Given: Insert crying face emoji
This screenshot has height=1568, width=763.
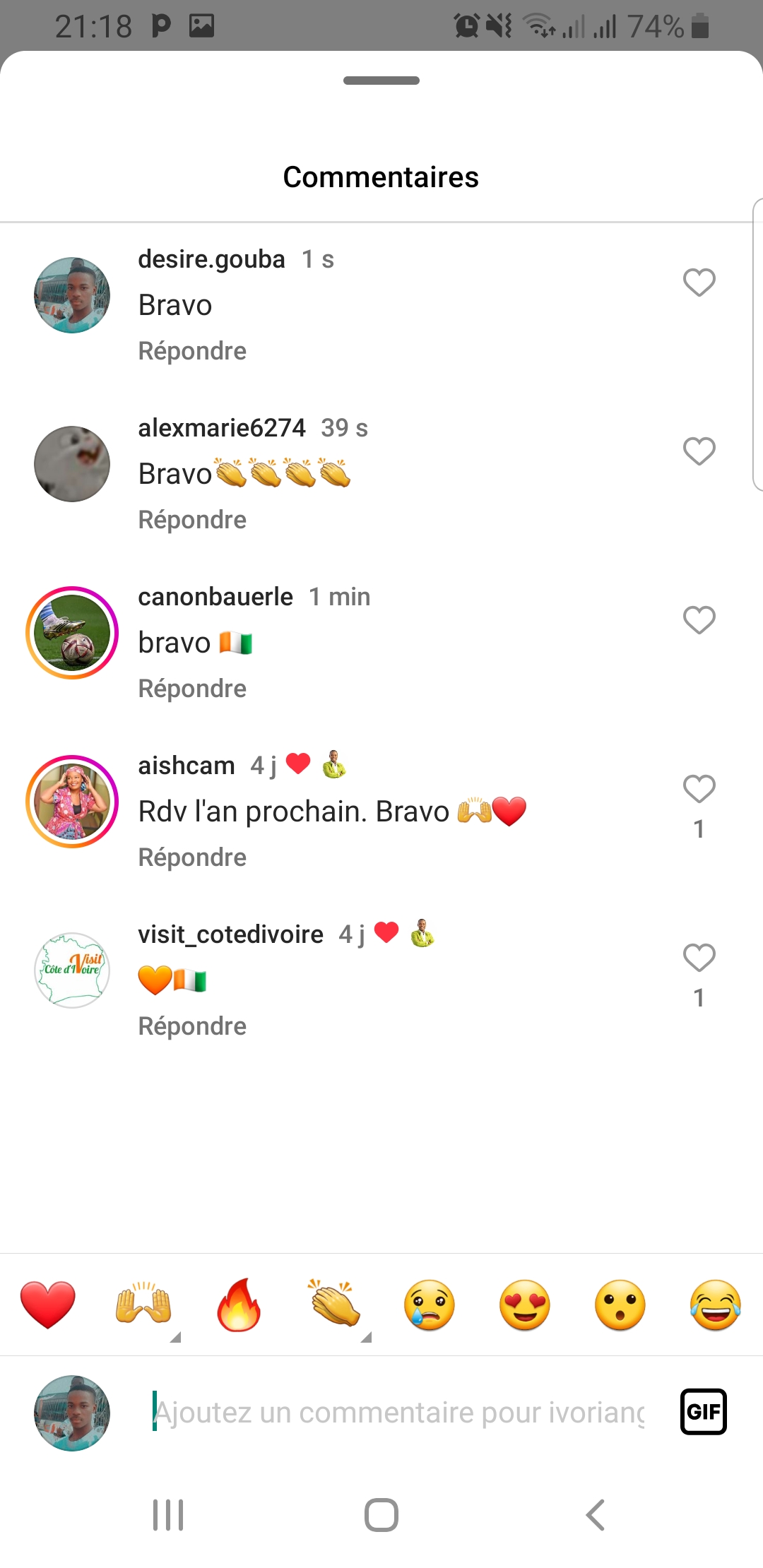Looking at the screenshot, I should (x=430, y=1305).
